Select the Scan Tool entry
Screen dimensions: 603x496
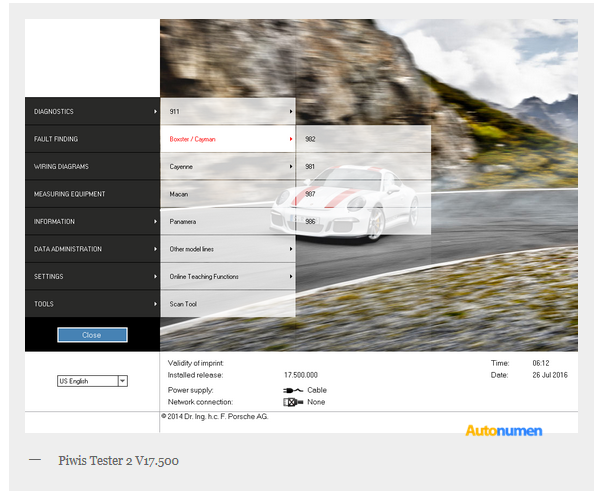pos(228,304)
